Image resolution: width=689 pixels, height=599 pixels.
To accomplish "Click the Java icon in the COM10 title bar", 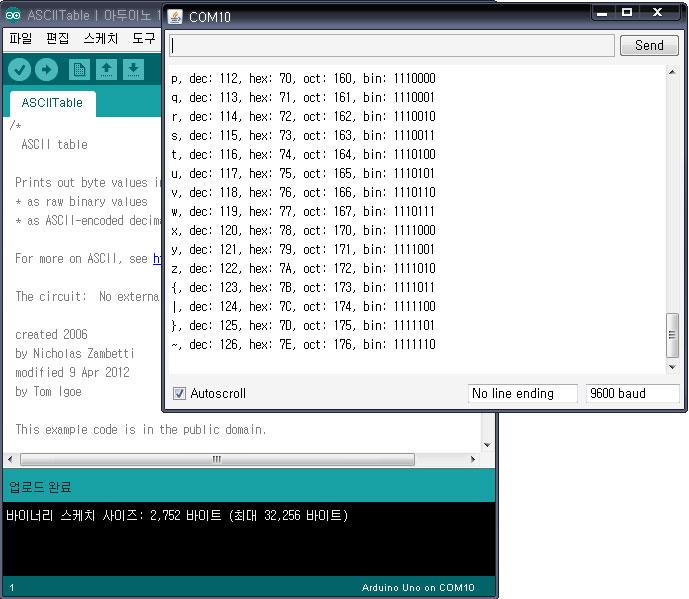I will [175, 17].
